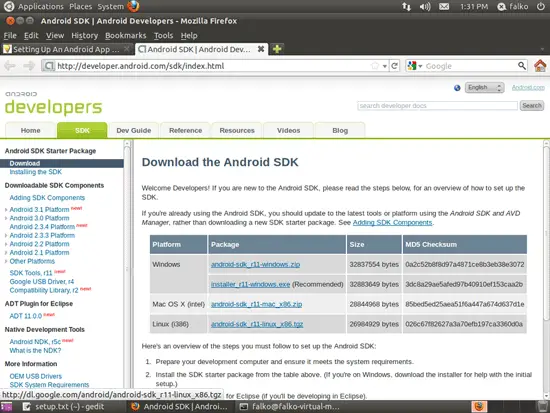The height and width of the screenshot is (413, 550).
Task: Click the search magnifier in Google box
Action: 522,66
